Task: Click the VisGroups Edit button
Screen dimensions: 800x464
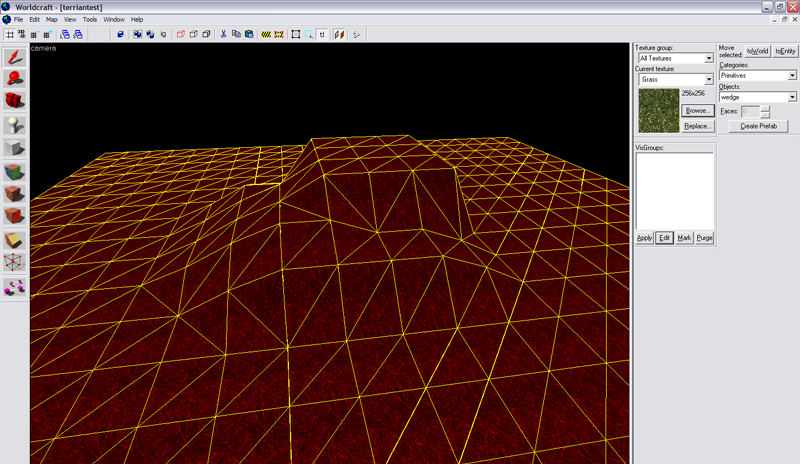Action: click(664, 238)
